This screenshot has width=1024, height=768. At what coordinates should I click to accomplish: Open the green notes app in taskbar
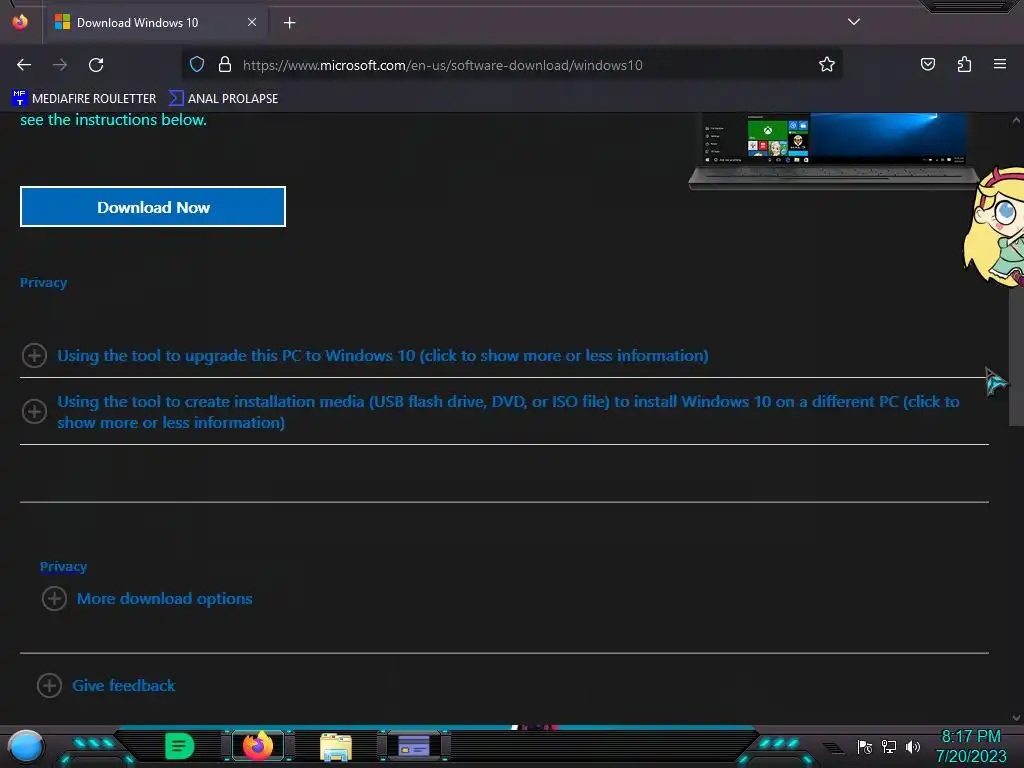(x=180, y=746)
